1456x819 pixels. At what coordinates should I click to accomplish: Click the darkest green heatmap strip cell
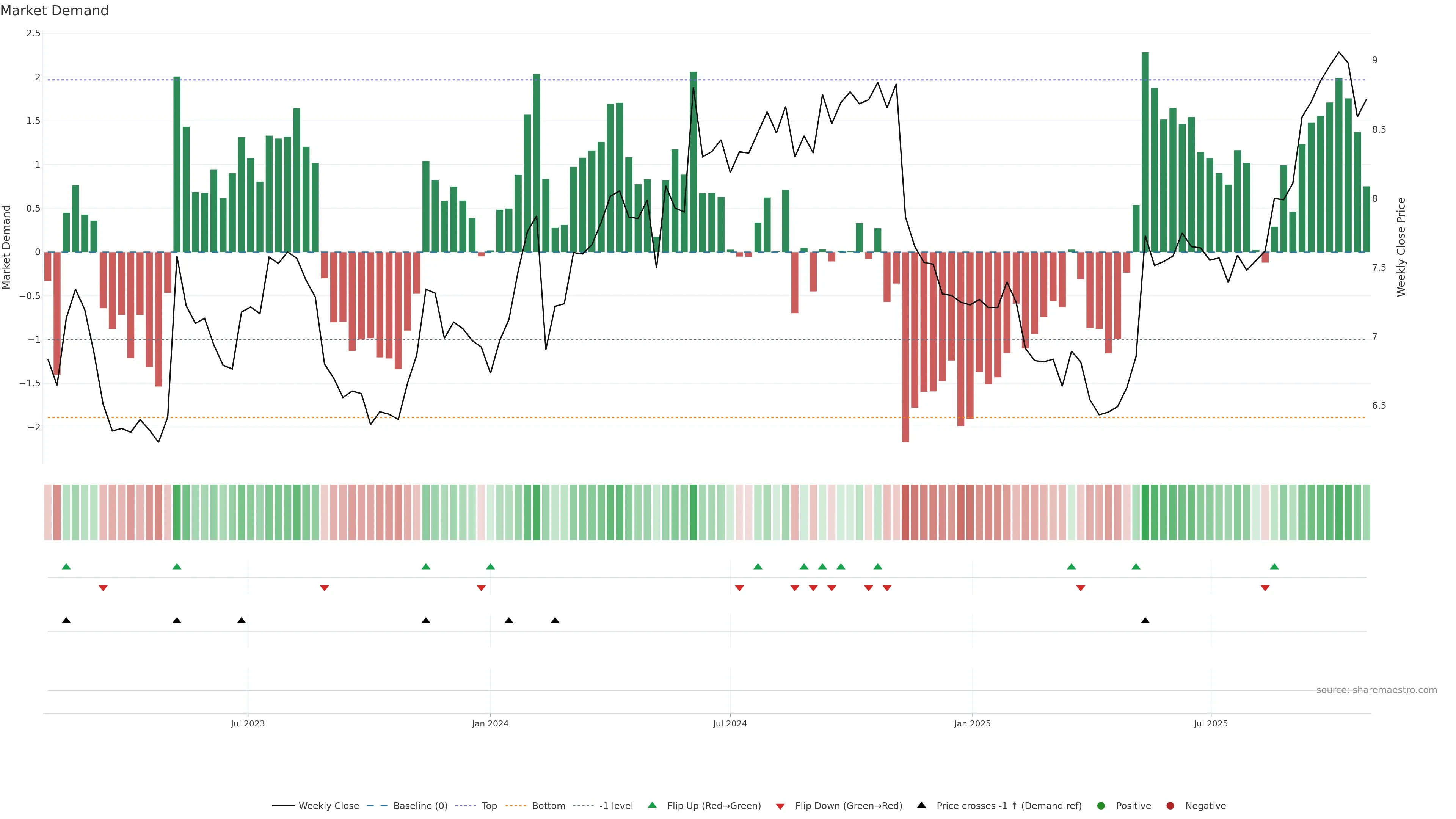pyautogui.click(x=1145, y=512)
